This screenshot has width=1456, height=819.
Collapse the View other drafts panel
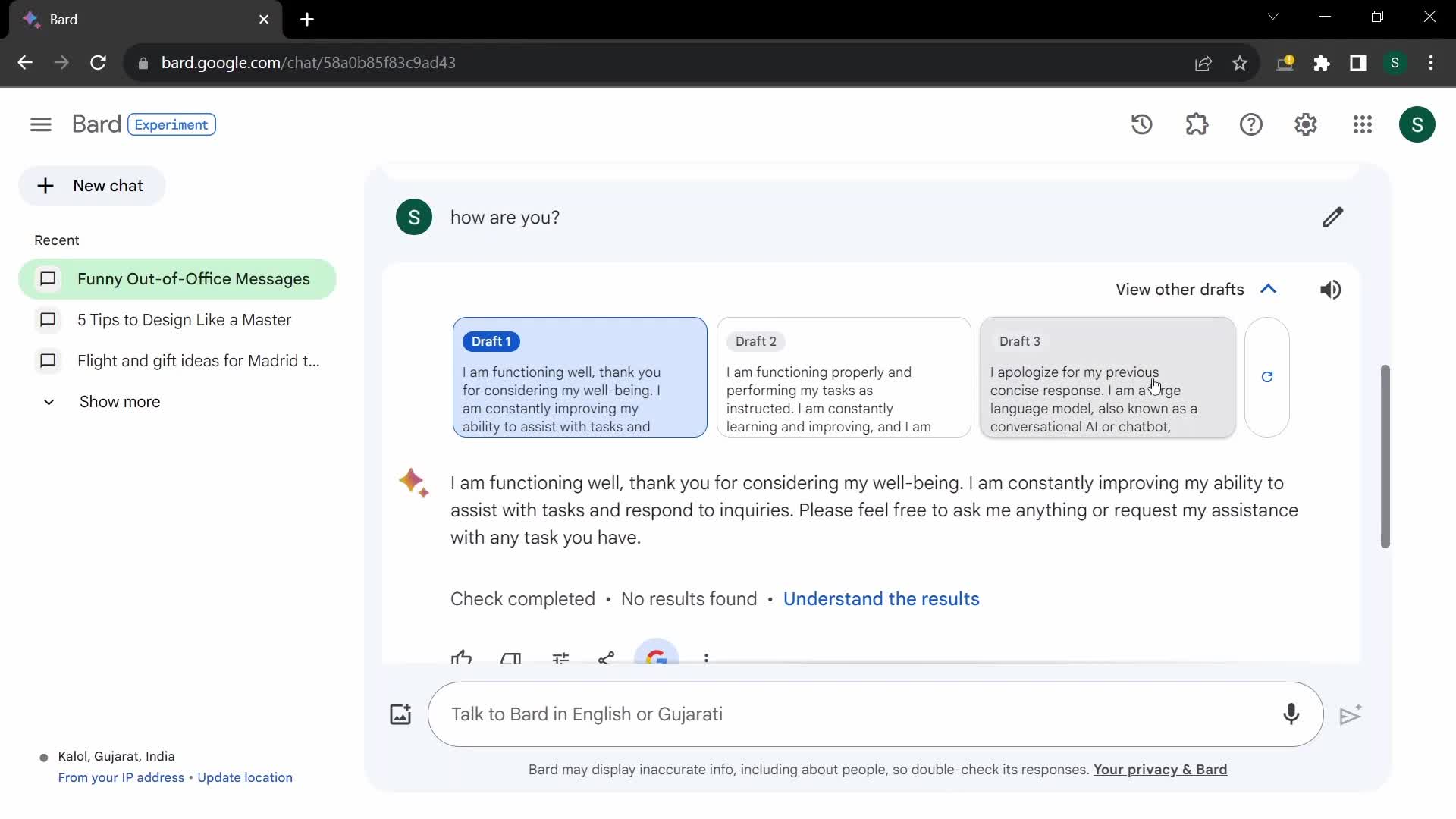click(1268, 289)
